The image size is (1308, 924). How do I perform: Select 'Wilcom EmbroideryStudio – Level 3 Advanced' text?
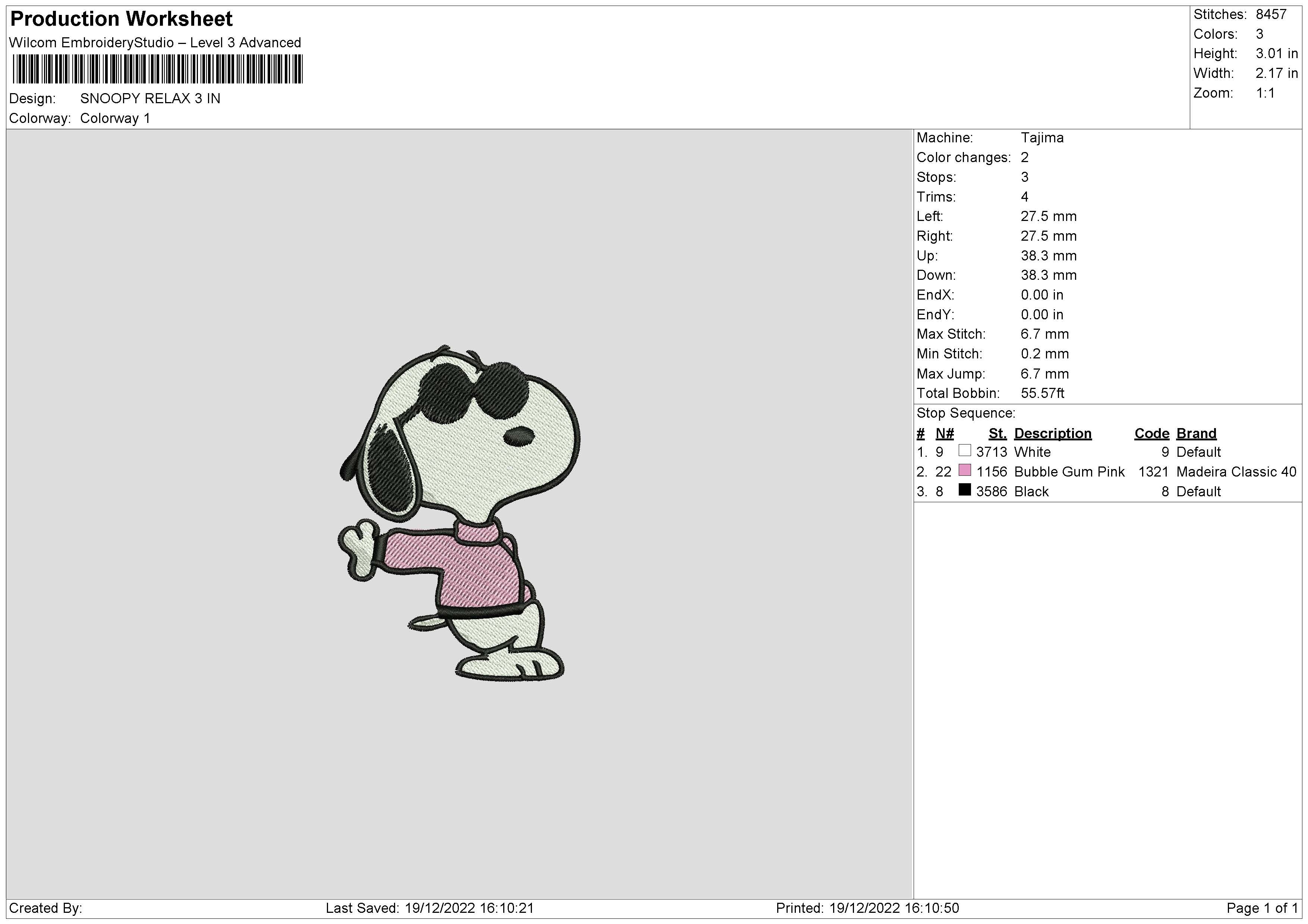tap(155, 43)
